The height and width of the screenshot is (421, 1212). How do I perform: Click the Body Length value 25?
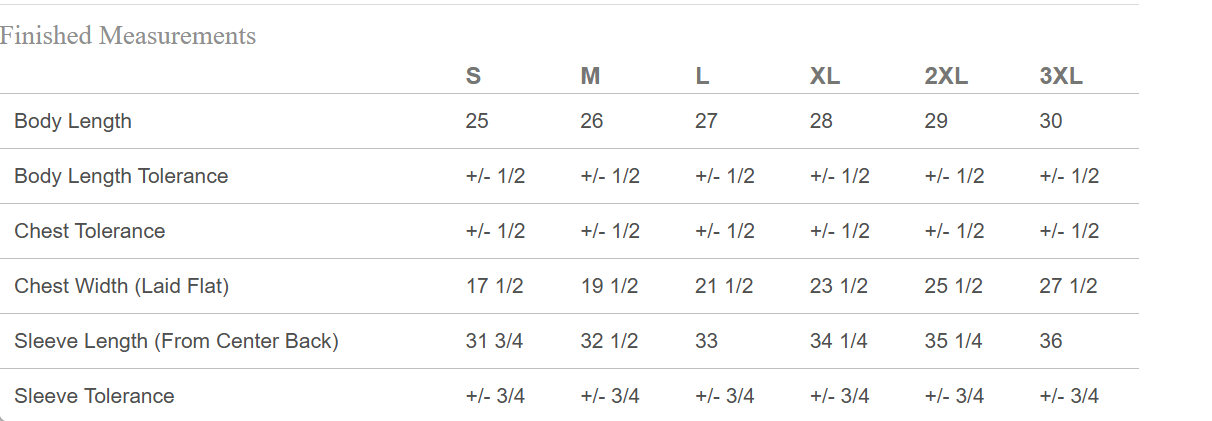pos(477,121)
